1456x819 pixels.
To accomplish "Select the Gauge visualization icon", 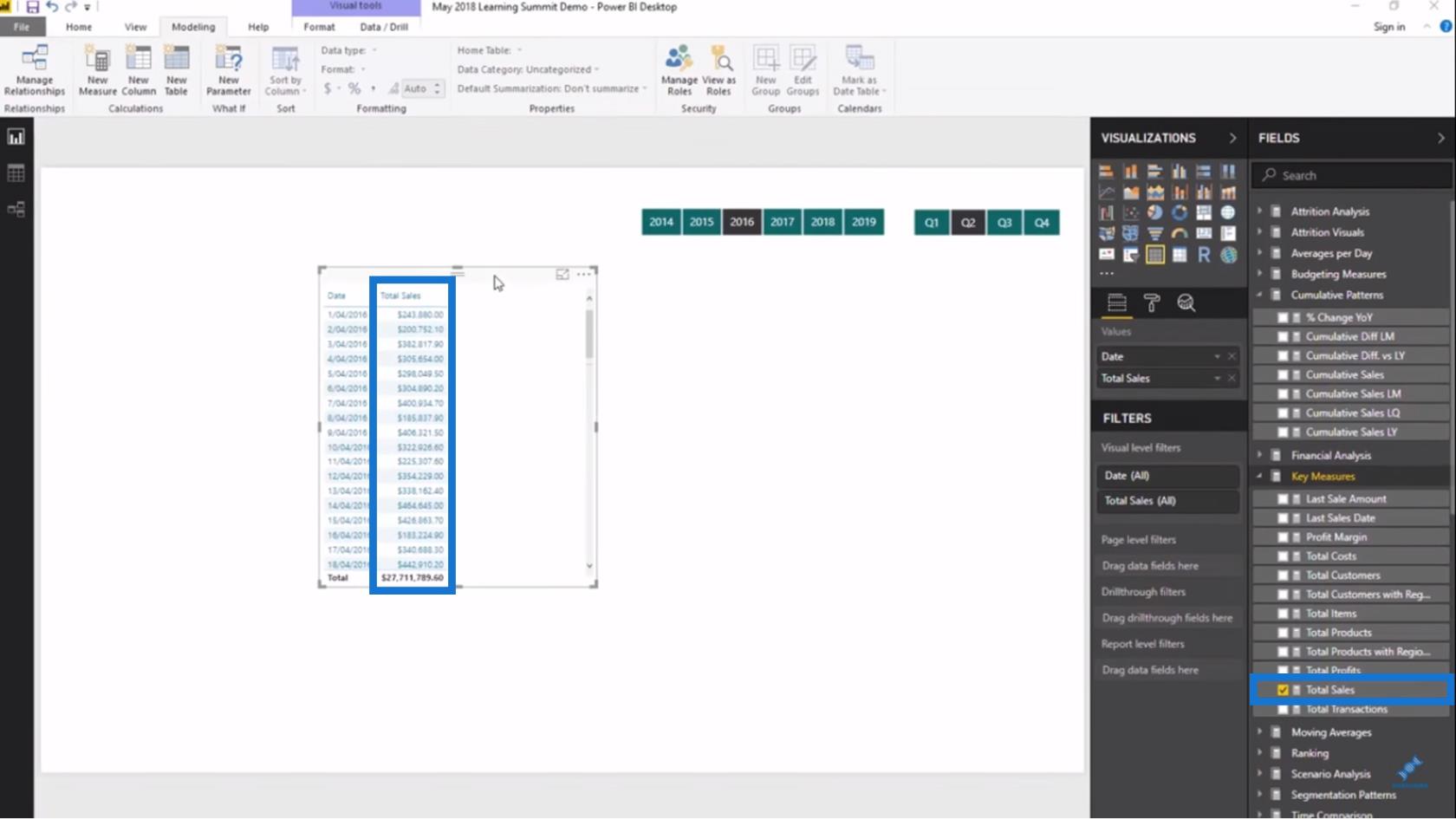I will point(1180,233).
